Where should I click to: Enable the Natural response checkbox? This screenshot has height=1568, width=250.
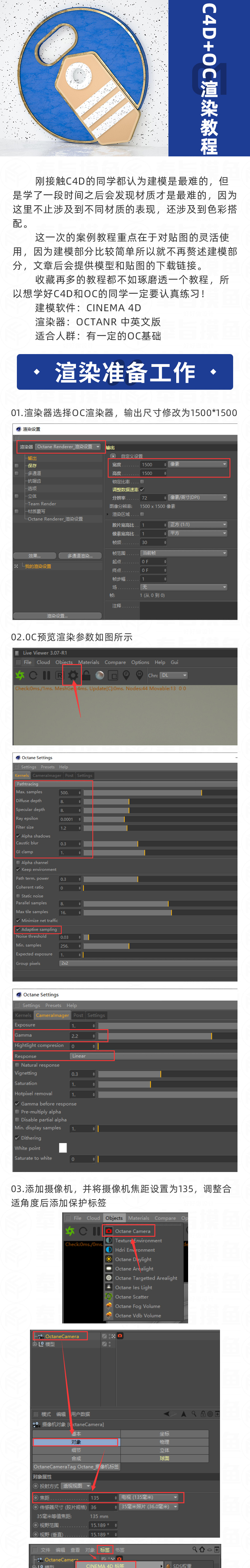pos(17,1065)
